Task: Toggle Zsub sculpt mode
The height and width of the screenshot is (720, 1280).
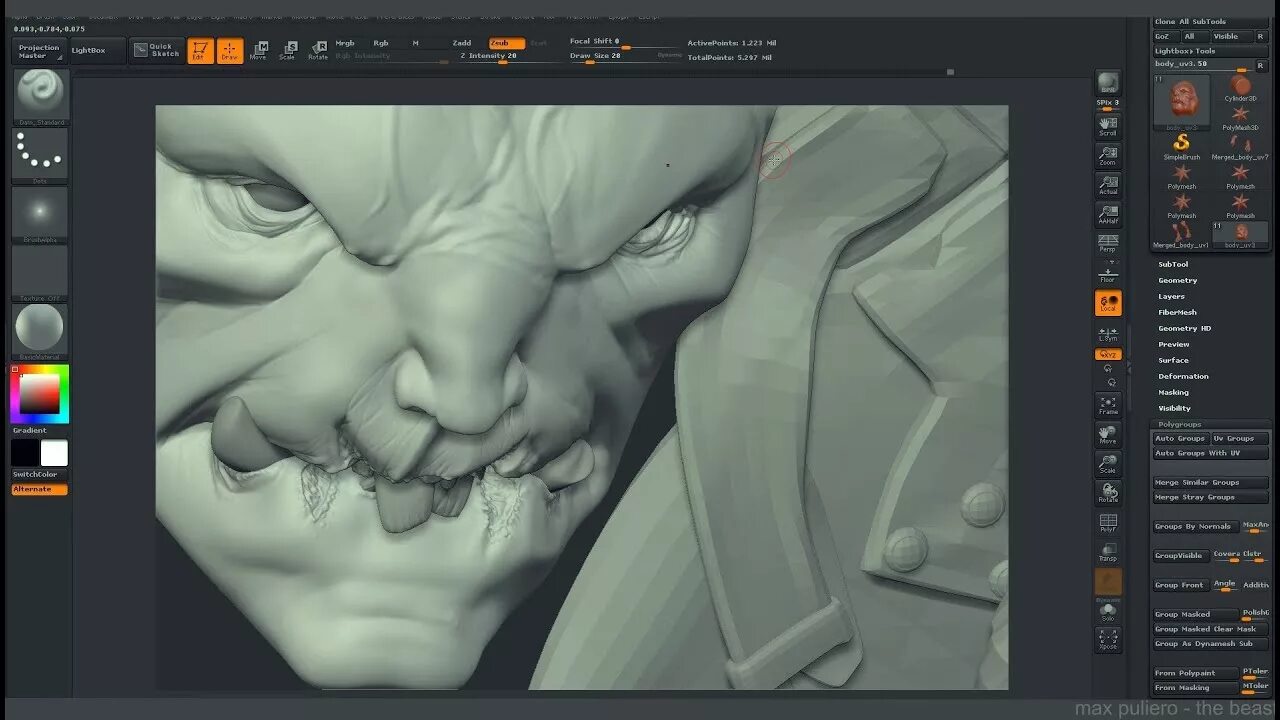Action: pos(507,43)
